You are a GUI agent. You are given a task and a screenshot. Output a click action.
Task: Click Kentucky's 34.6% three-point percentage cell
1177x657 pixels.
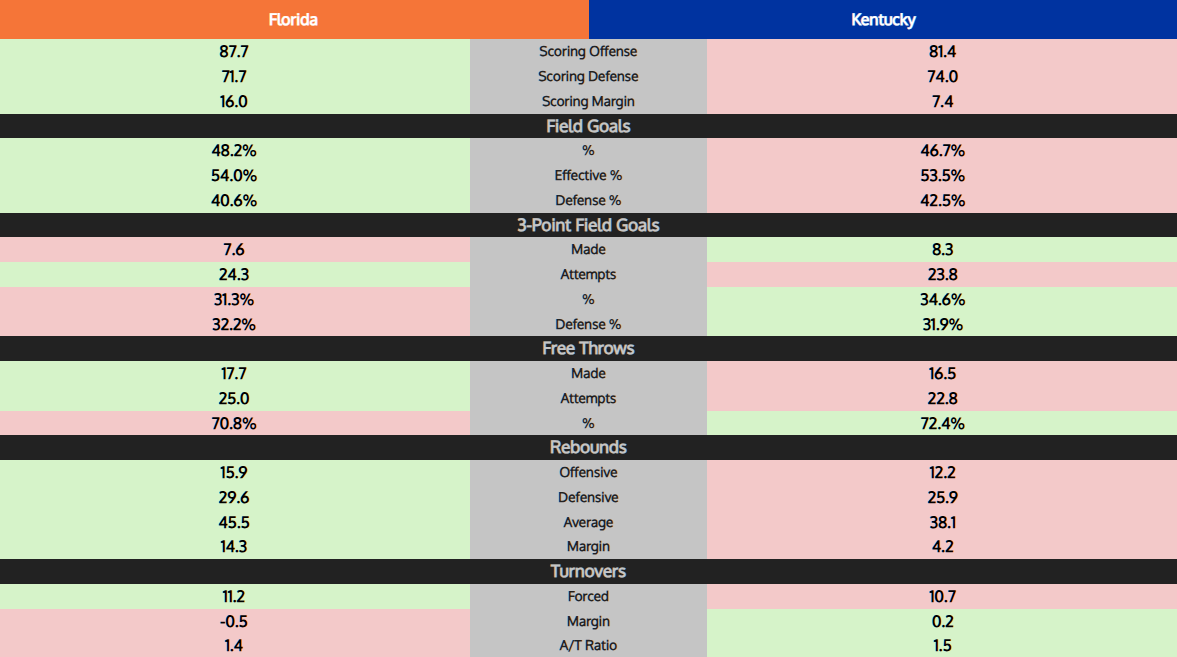(941, 299)
